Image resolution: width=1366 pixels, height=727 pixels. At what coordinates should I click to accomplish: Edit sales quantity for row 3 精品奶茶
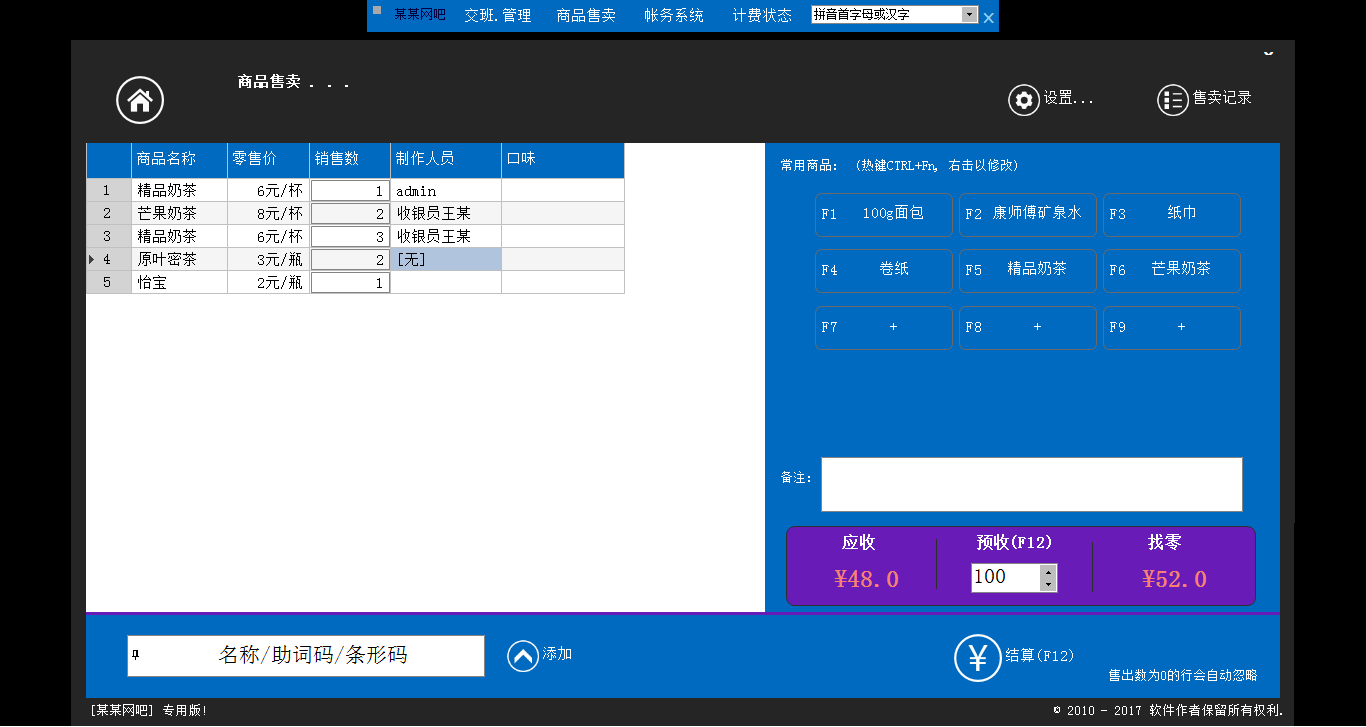point(350,236)
